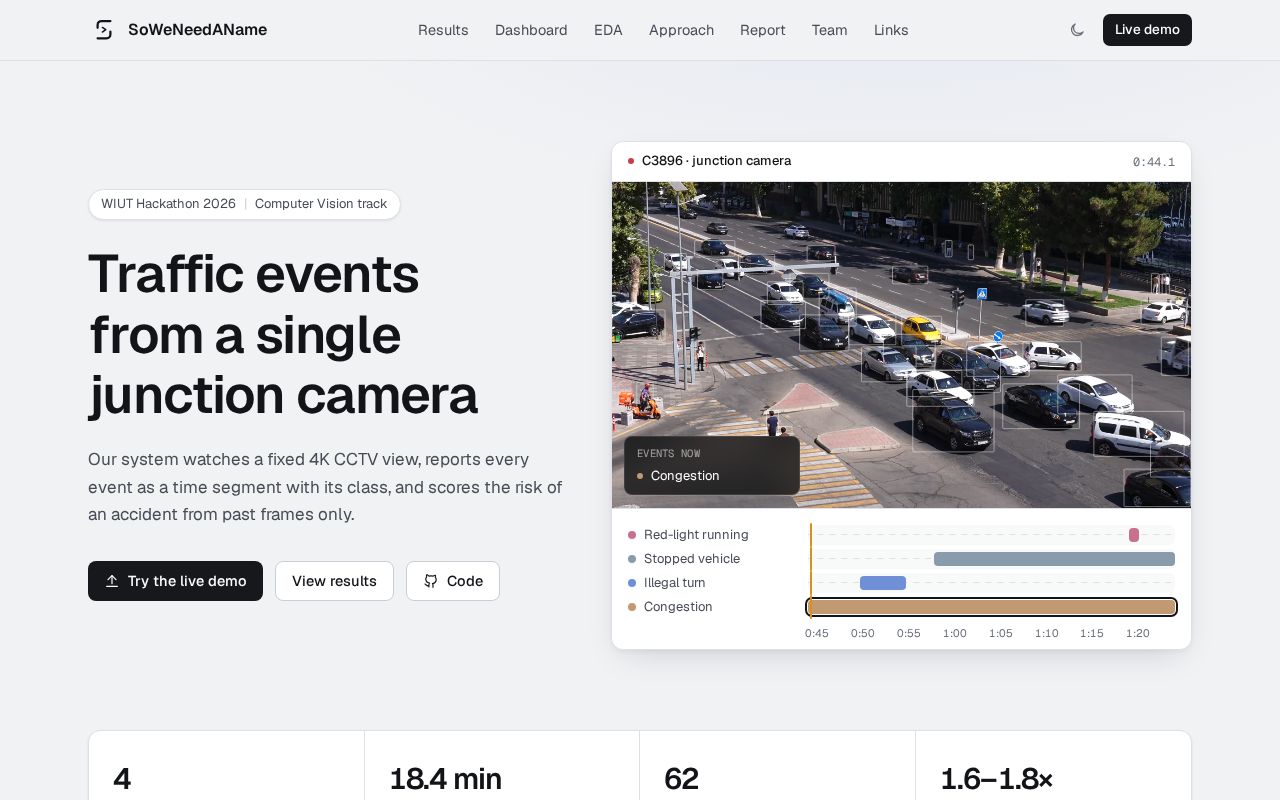The width and height of the screenshot is (1280, 800).
Task: Click the blue illegal turn timeline segment
Action: [883, 583]
